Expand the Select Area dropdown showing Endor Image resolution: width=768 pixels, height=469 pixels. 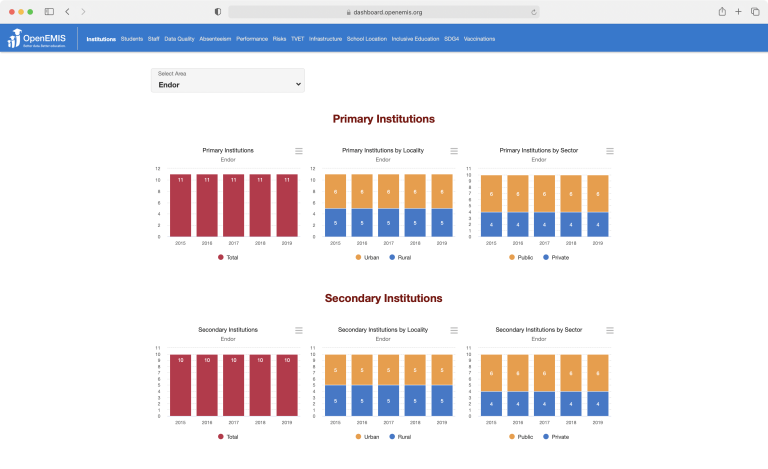coord(228,81)
